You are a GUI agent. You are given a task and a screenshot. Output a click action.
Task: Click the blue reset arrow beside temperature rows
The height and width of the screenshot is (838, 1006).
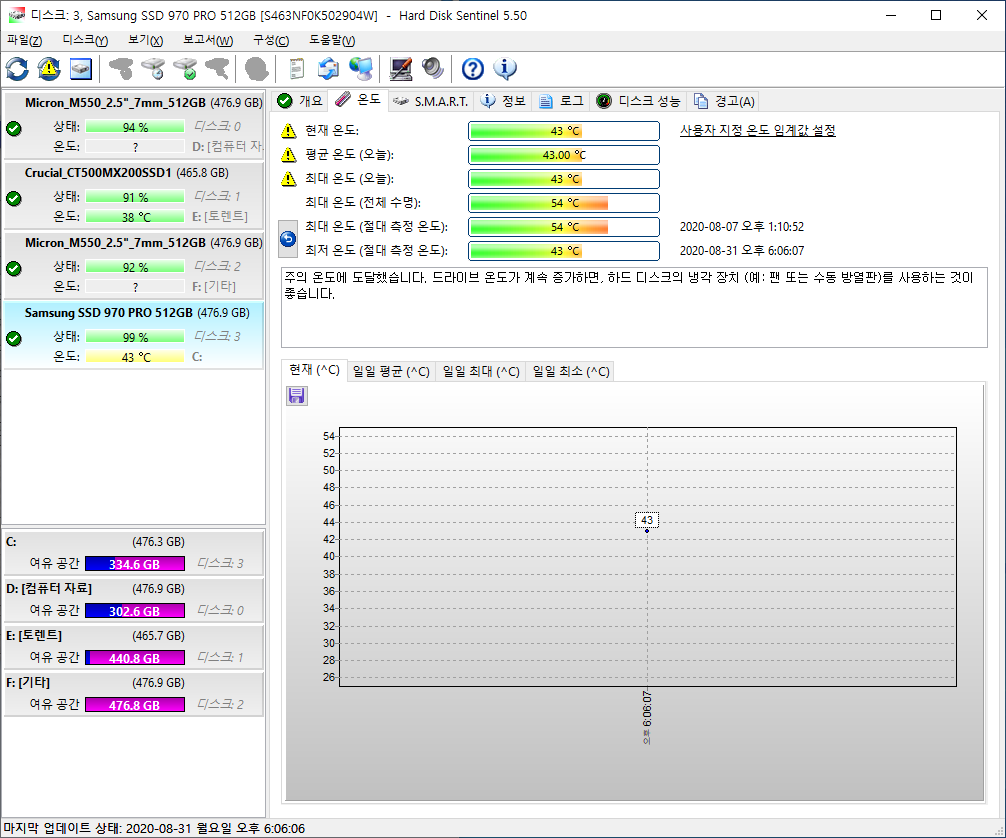pyautogui.click(x=288, y=239)
